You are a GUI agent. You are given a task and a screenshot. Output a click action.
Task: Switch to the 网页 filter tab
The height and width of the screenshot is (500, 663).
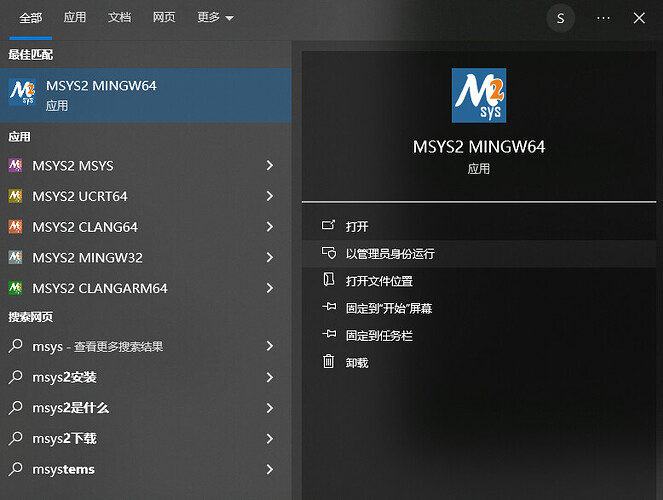164,18
